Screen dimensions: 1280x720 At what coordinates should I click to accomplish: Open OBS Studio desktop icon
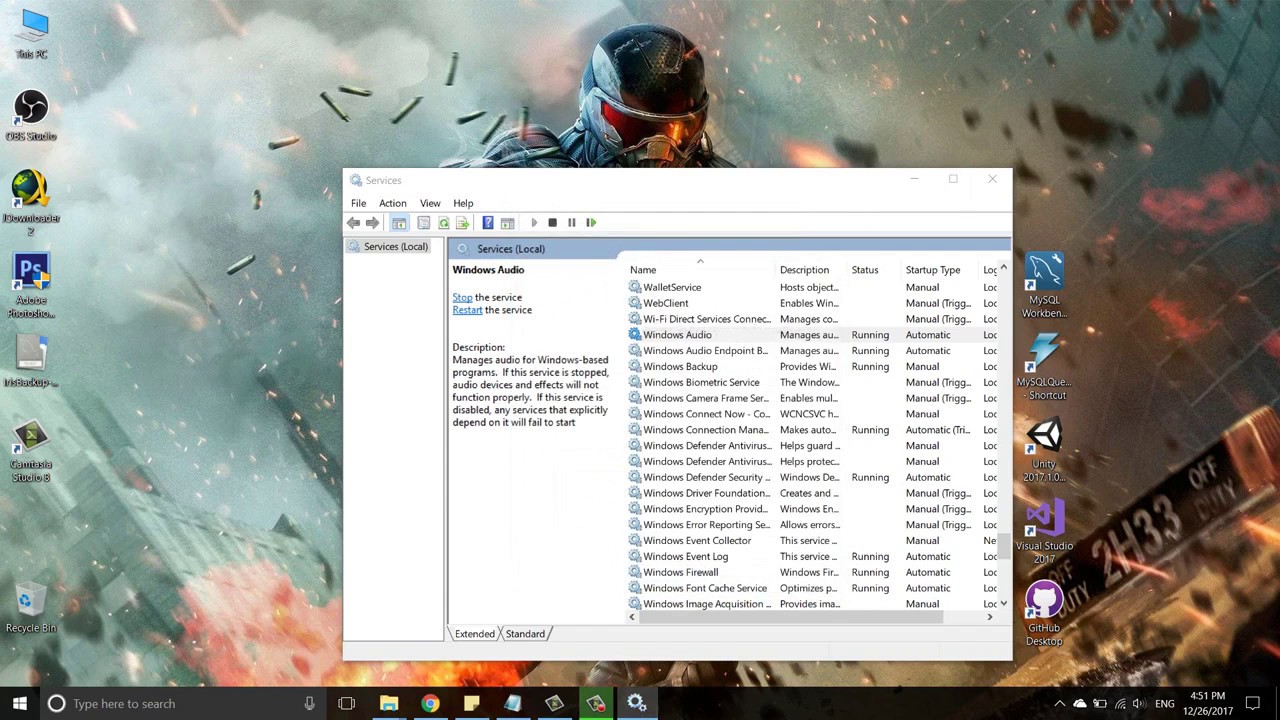[x=31, y=116]
